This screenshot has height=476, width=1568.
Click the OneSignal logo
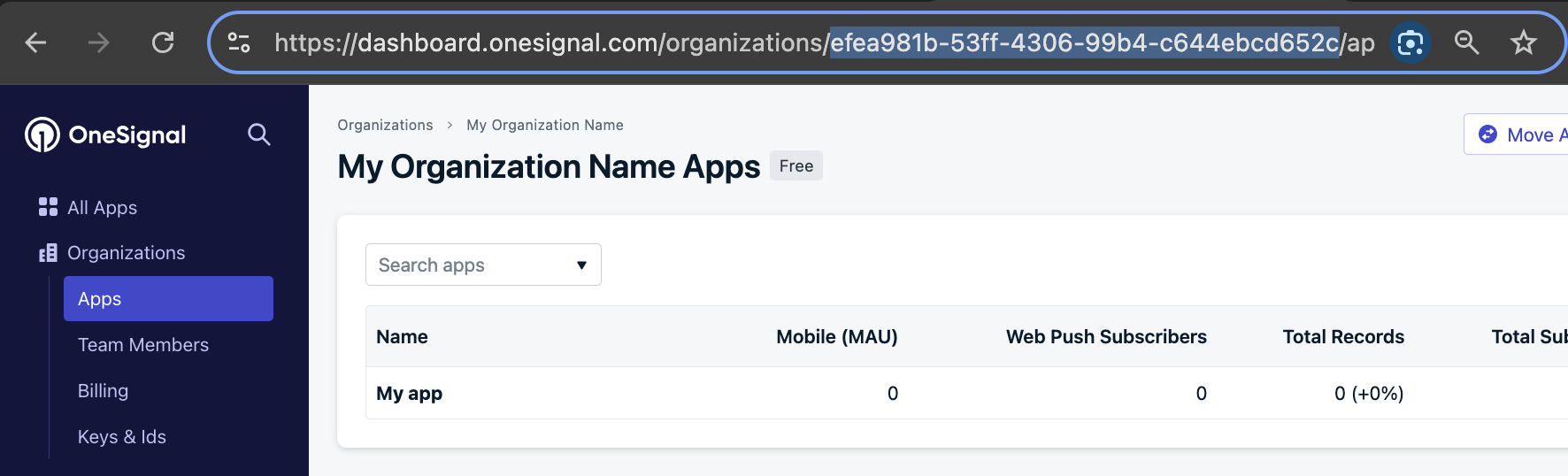105,134
